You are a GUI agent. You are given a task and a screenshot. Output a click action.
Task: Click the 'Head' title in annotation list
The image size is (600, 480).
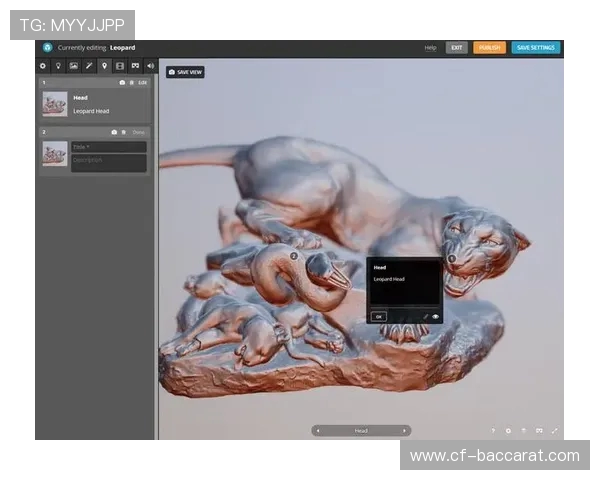[80, 98]
